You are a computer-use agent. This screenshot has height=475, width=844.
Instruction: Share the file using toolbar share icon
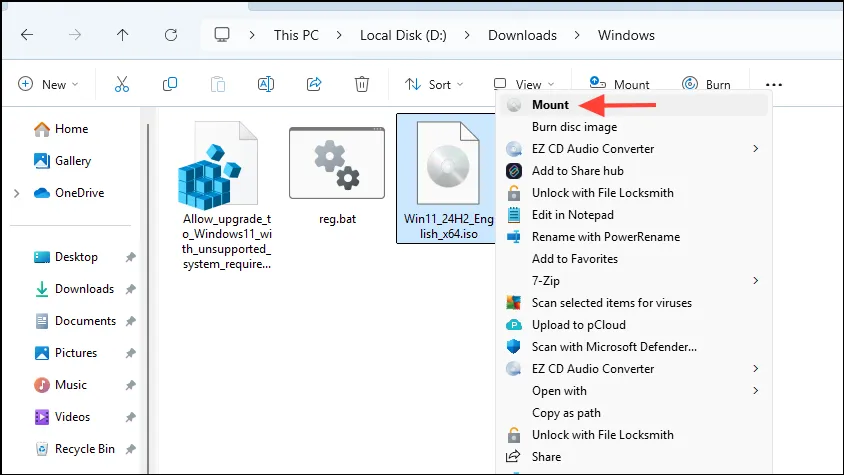click(314, 85)
